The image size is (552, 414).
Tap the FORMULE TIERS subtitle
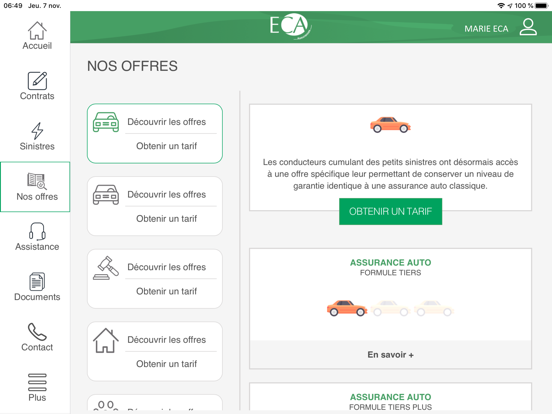point(390,272)
